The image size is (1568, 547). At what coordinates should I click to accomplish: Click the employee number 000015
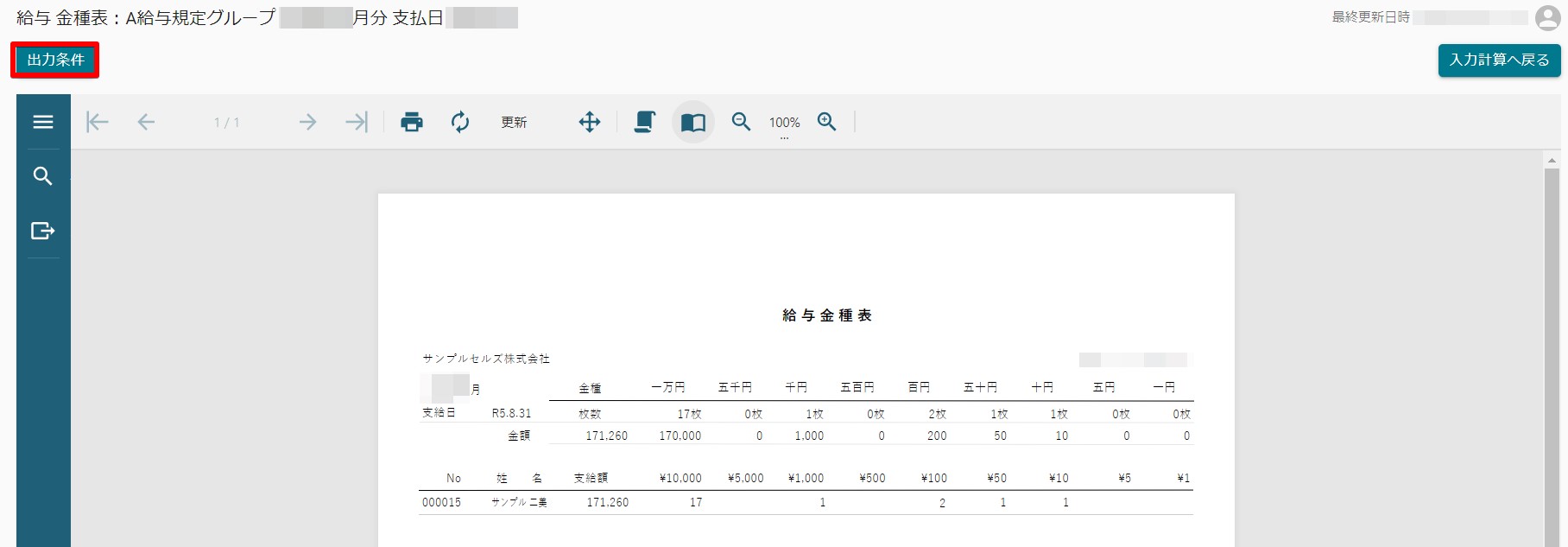441,502
